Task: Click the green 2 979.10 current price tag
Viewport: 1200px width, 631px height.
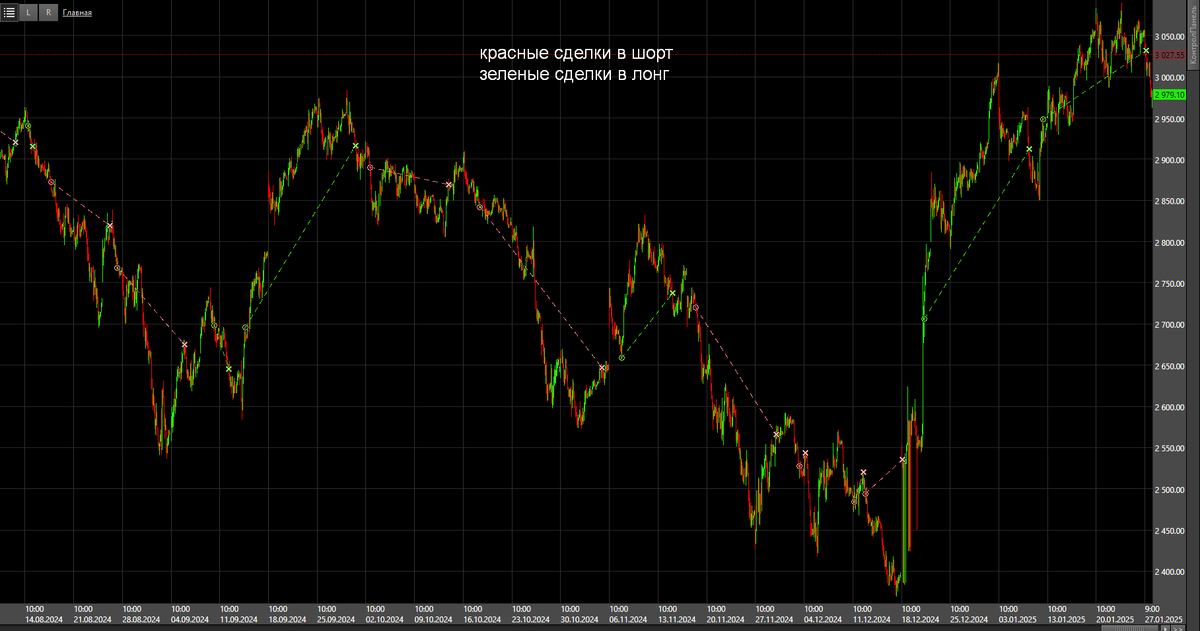Action: [1169, 95]
